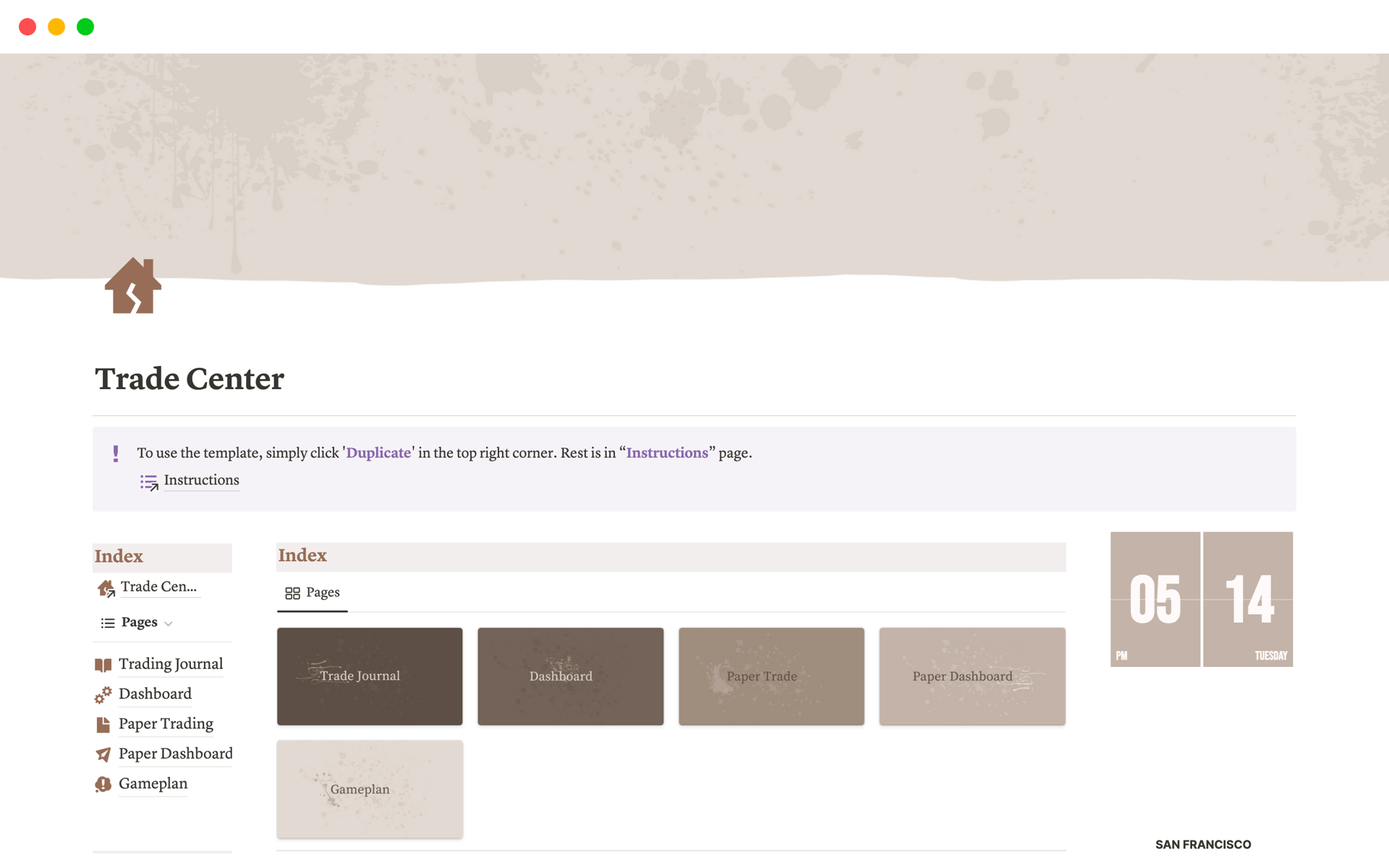
Task: Click the purple exclamation callout icon
Action: point(116,454)
